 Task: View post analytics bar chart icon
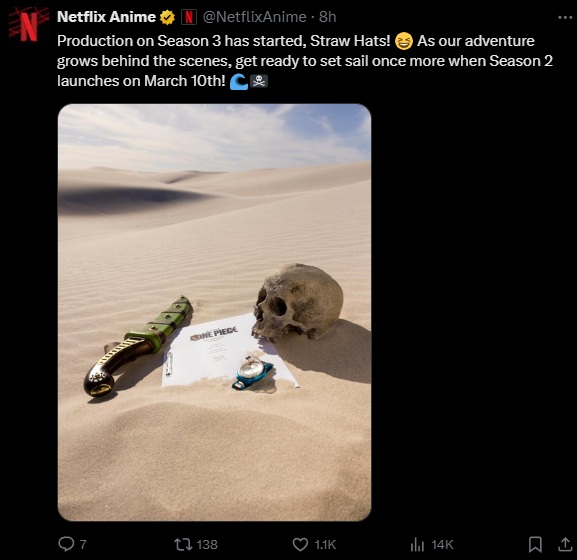417,545
